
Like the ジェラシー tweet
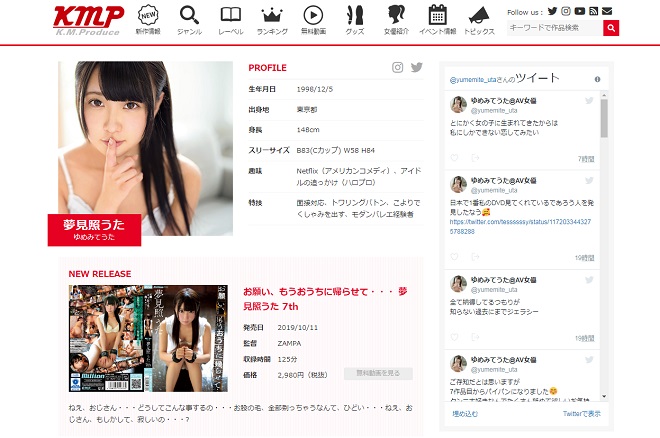(454, 337)
